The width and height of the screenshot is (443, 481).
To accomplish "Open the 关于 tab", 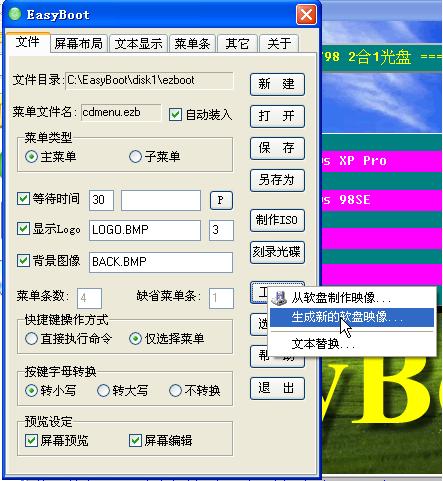I will (x=279, y=44).
